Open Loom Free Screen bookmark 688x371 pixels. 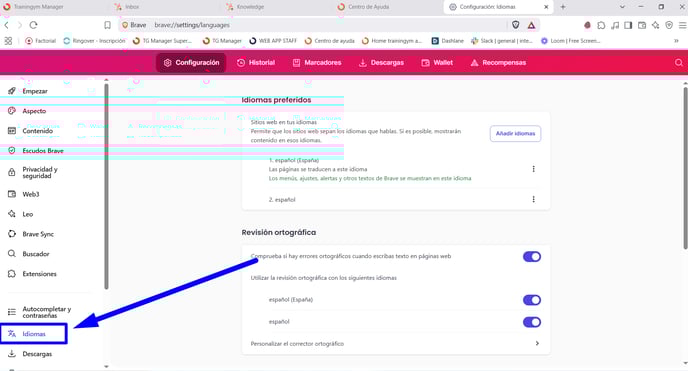570,41
